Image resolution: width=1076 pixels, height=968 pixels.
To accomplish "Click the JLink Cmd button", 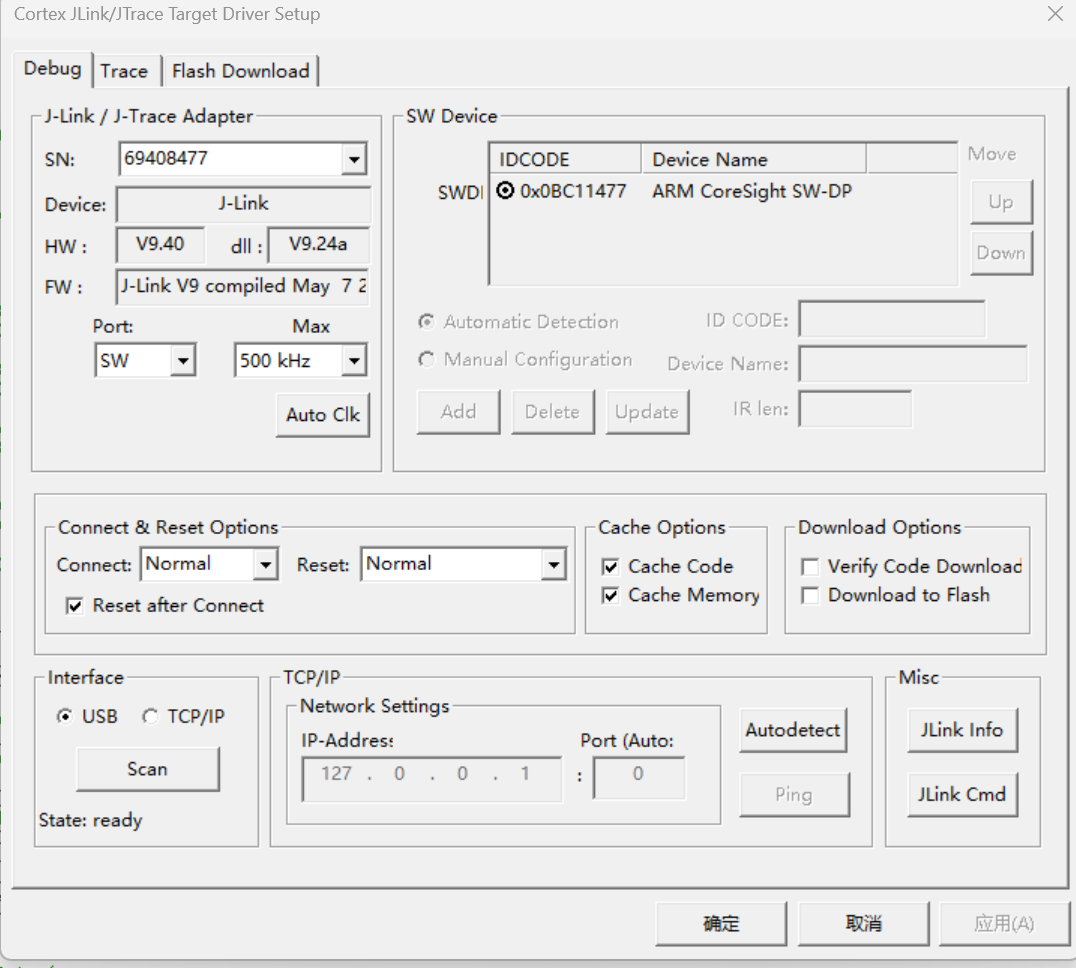I will [x=961, y=794].
